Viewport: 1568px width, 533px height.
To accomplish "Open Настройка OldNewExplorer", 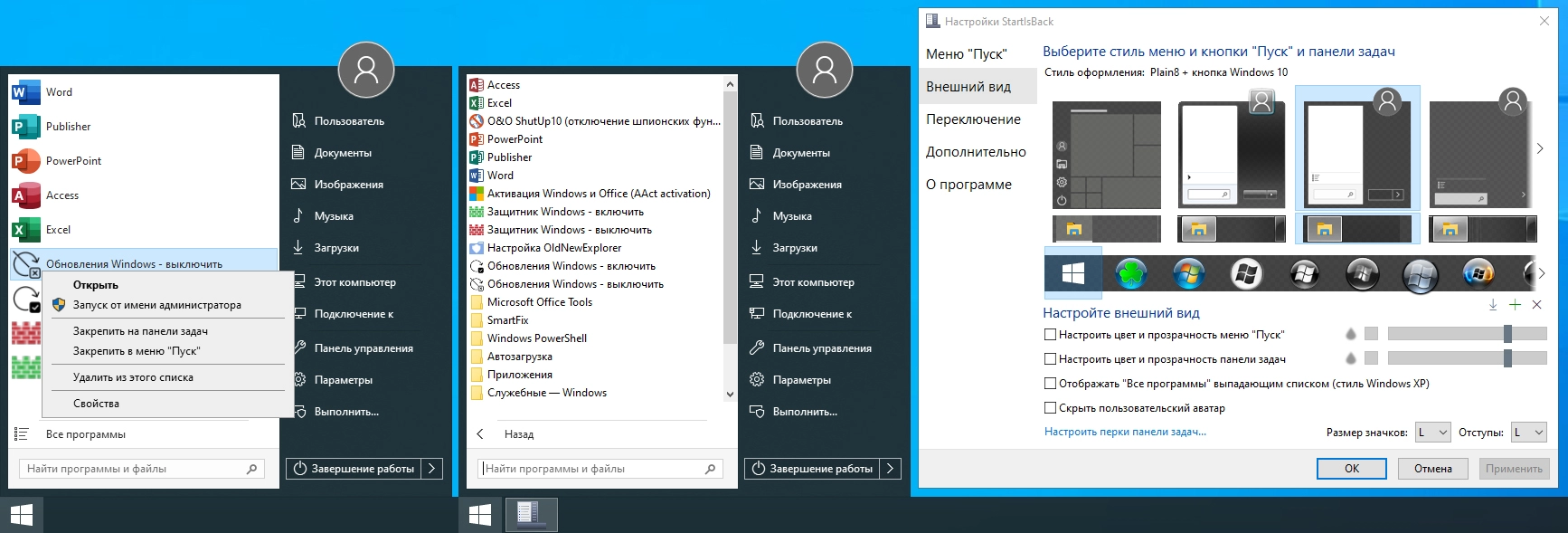I will click(x=545, y=248).
